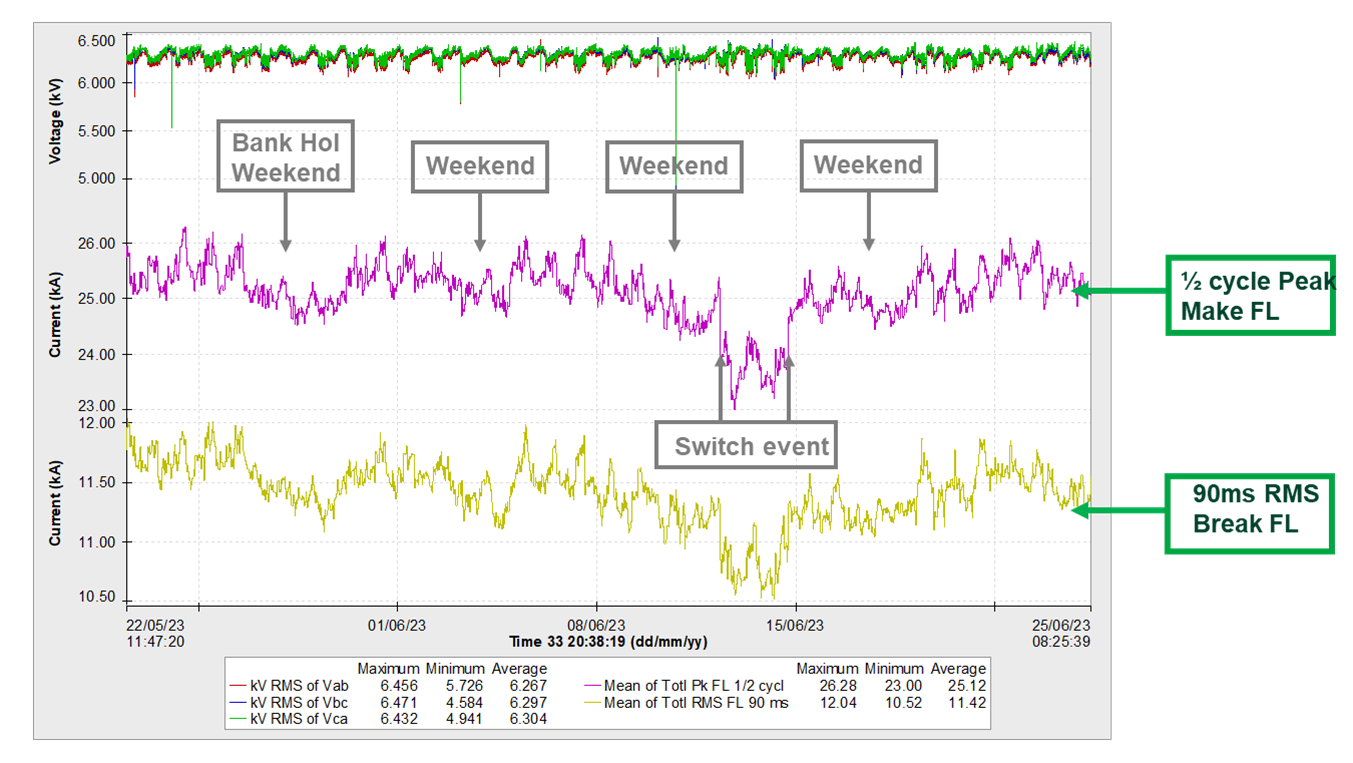Image resolution: width=1353 pixels, height=763 pixels.
Task: Click the Bank Hol Weekend annotation box
Action: tap(286, 158)
